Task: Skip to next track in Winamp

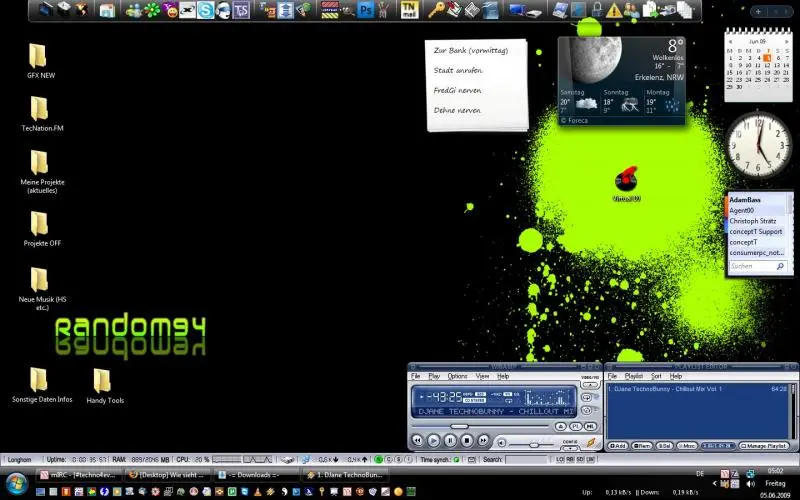Action: point(483,440)
